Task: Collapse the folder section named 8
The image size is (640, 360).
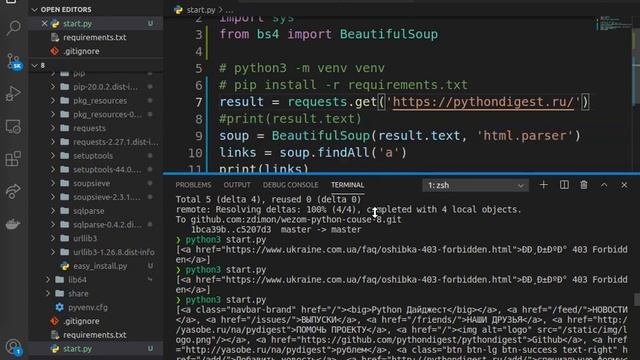Action: coord(35,65)
